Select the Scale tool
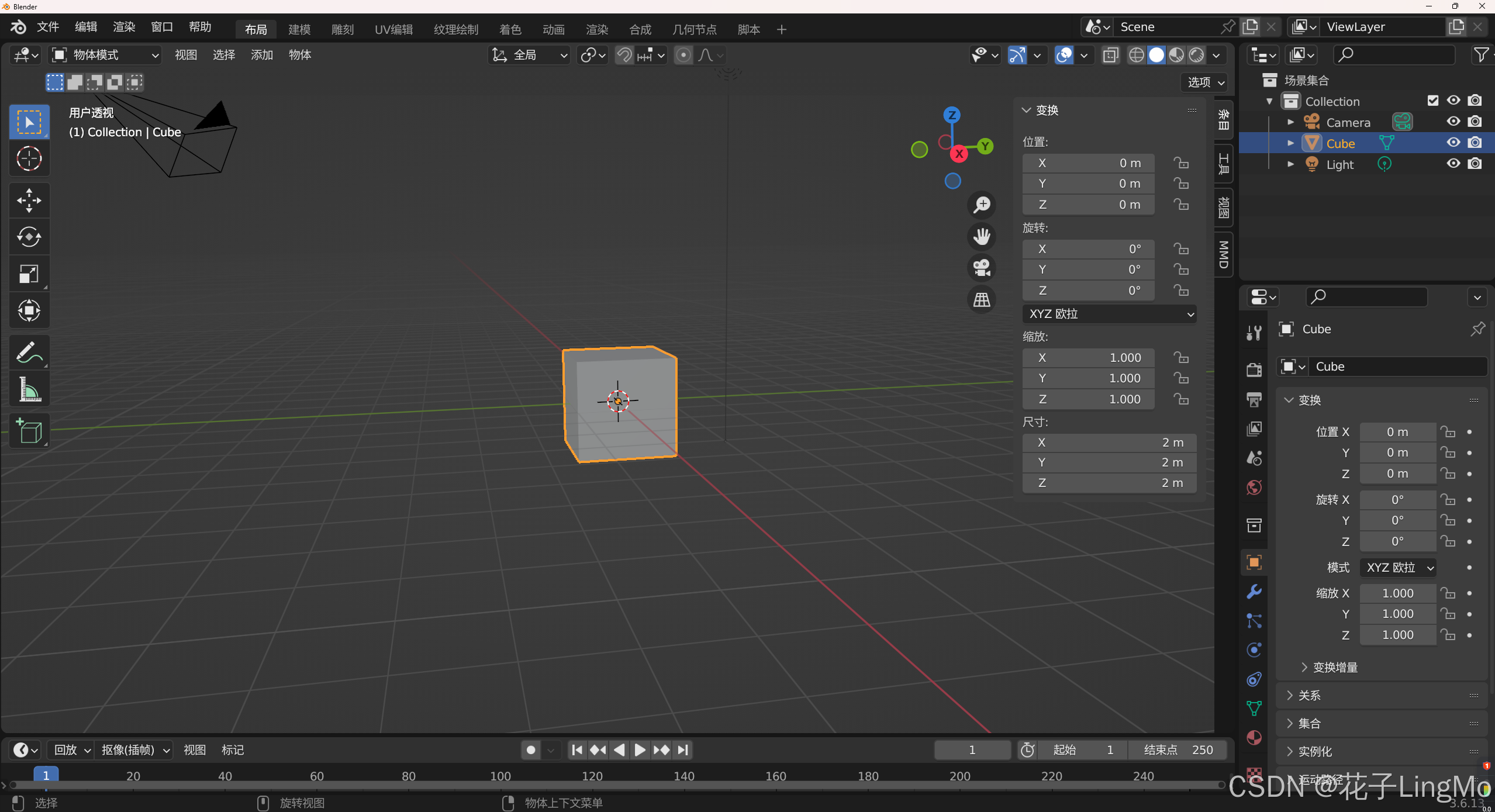This screenshot has width=1495, height=812. (29, 274)
